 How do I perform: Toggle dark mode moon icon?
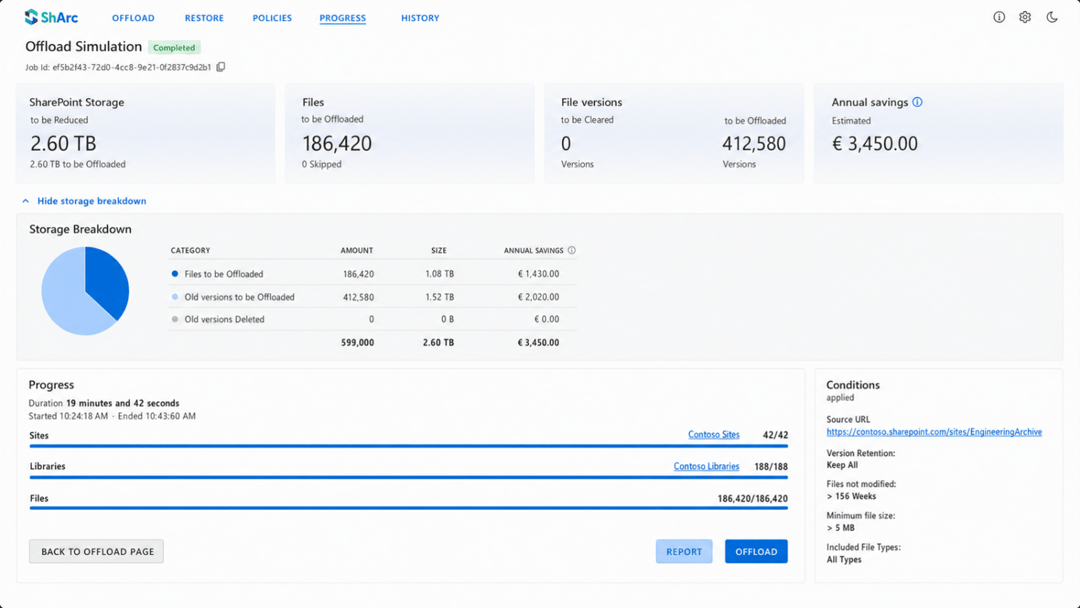click(x=1052, y=17)
